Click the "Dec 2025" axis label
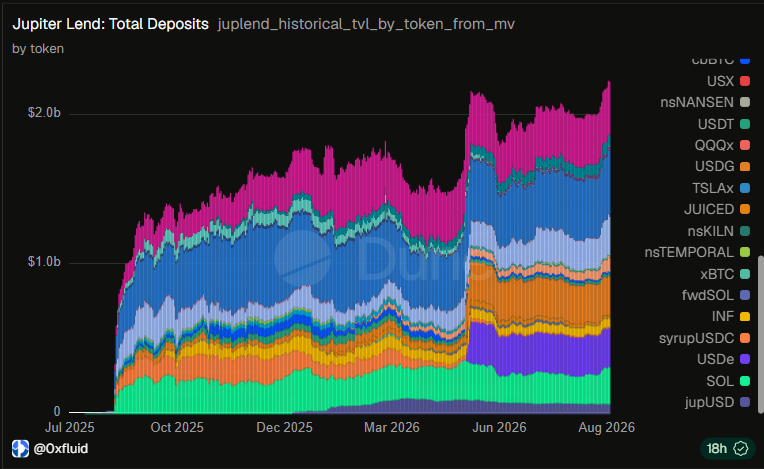This screenshot has height=469, width=764. point(285,427)
